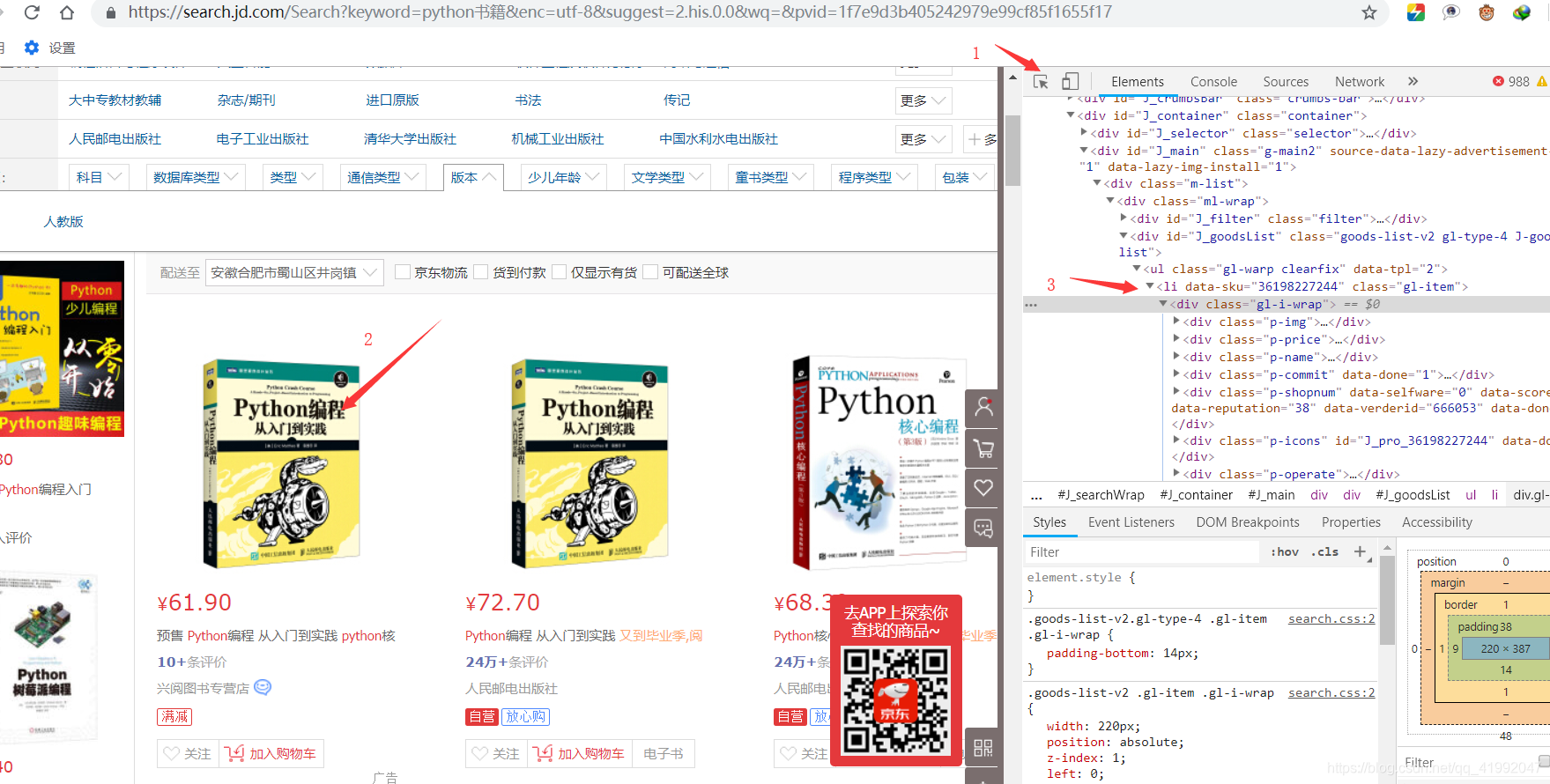This screenshot has width=1550, height=784.
Task: Click #J_goodsList in the DevTools breadcrumb
Action: click(x=1413, y=495)
